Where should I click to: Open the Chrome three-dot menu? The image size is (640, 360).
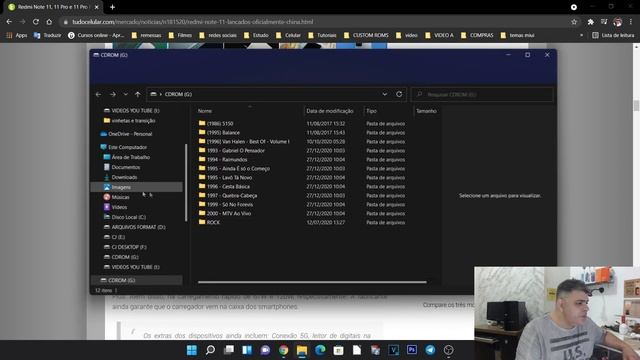click(x=631, y=22)
